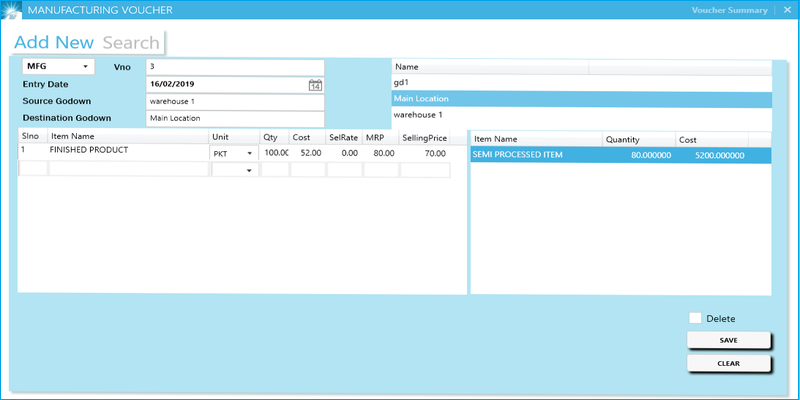Close the Manufacturing Voucher window
800x400 pixels.
click(787, 10)
